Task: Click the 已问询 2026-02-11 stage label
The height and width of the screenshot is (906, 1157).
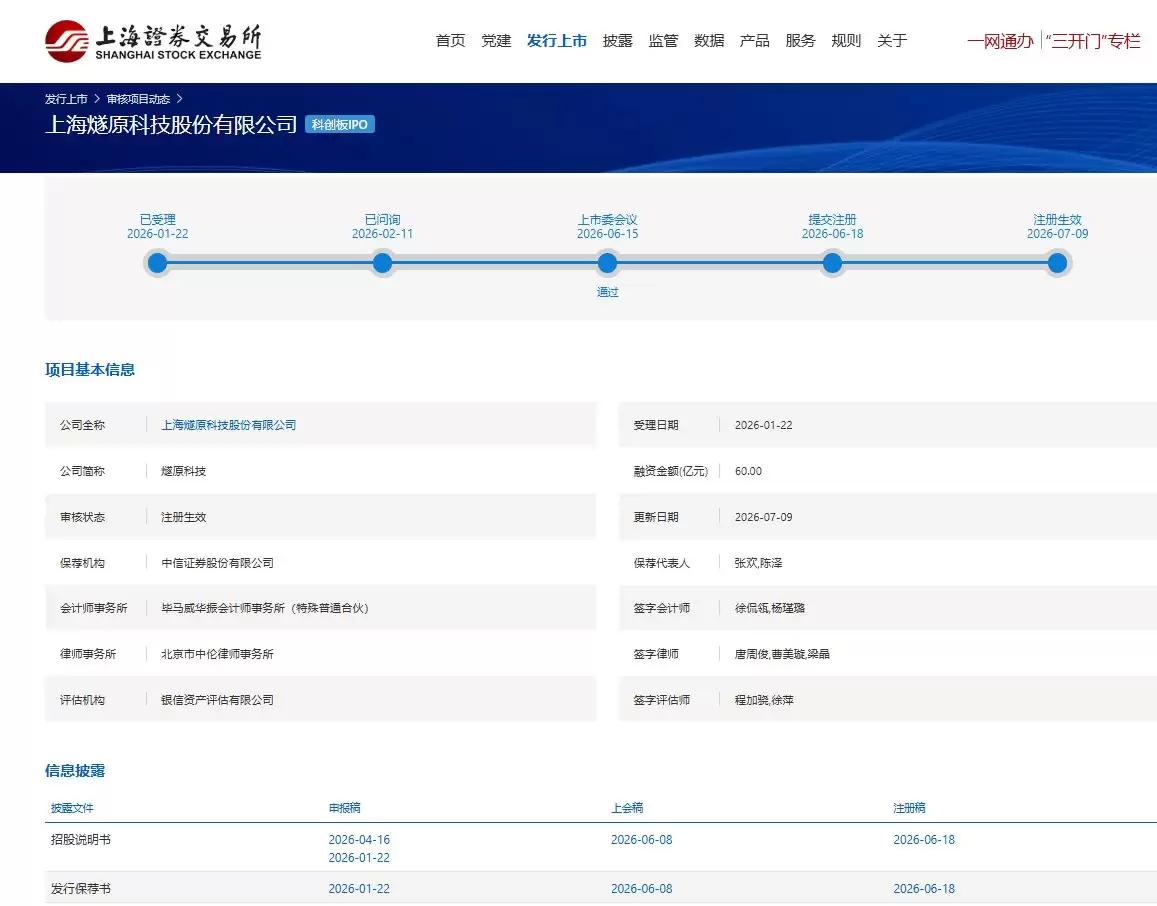Action: click(382, 226)
